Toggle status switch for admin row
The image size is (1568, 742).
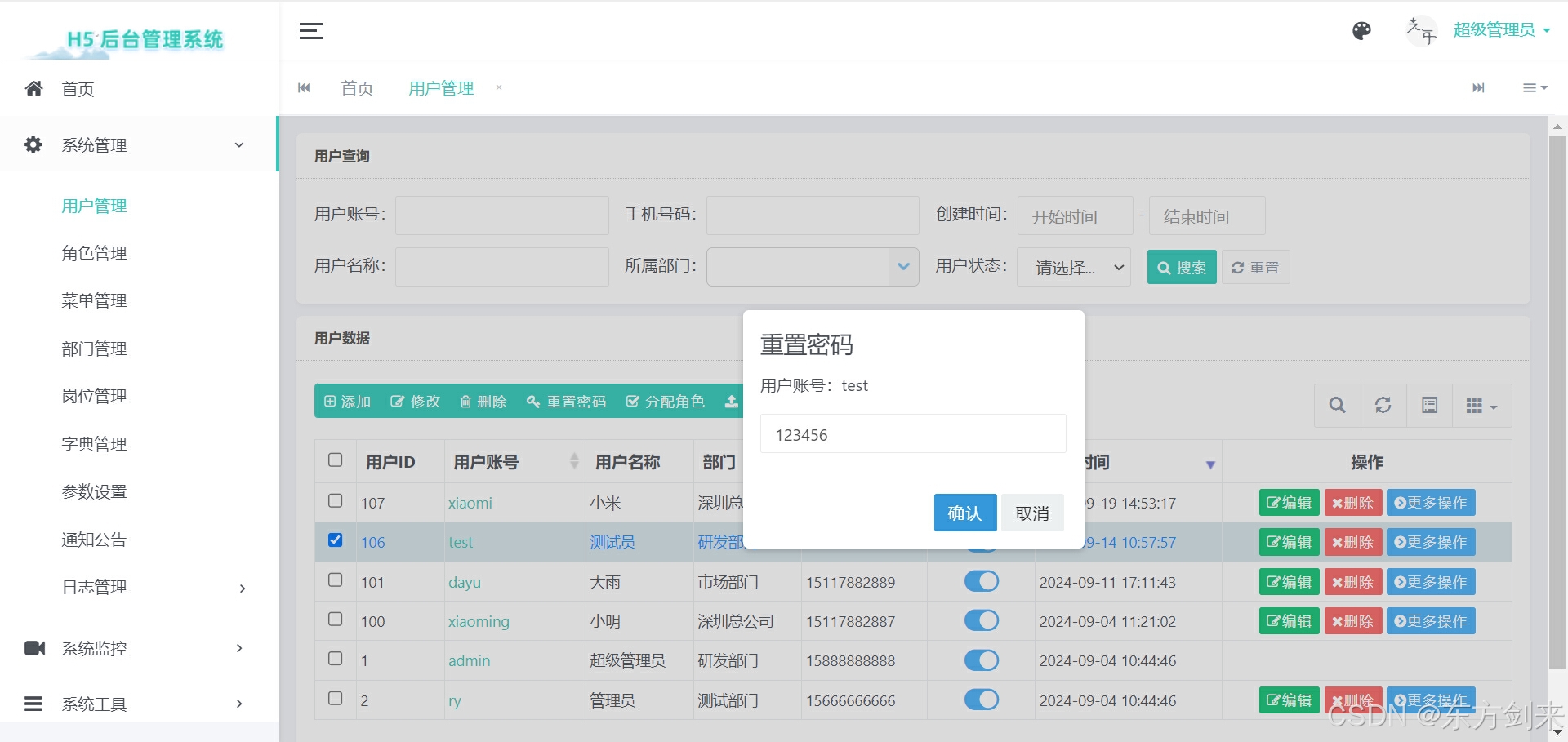point(982,660)
